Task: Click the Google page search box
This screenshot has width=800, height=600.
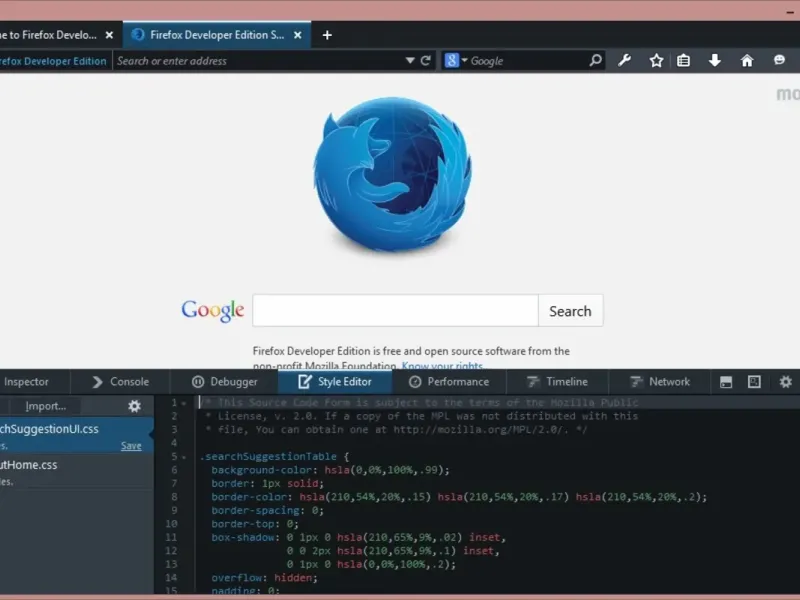Action: pos(395,310)
